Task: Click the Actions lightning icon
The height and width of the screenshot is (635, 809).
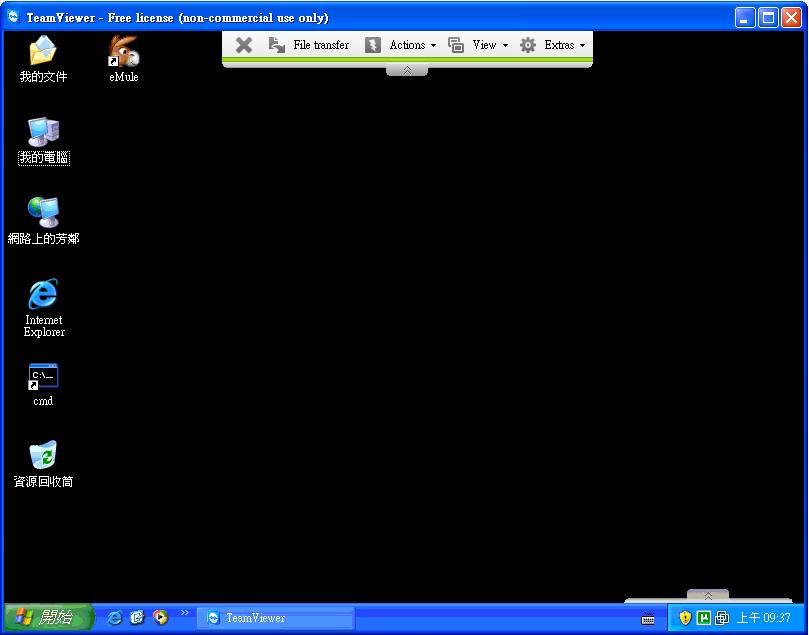Action: tap(373, 45)
